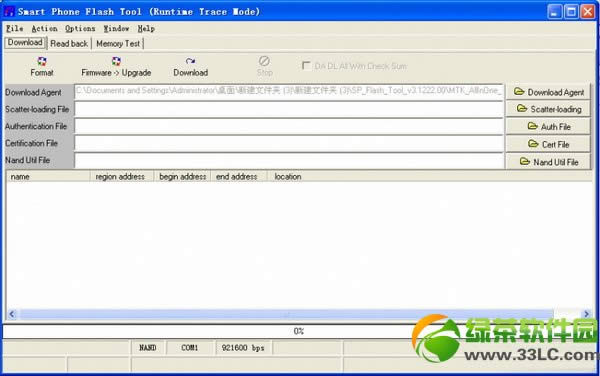Open the Window menu
Screen dimensions: 600x376
click(x=116, y=28)
